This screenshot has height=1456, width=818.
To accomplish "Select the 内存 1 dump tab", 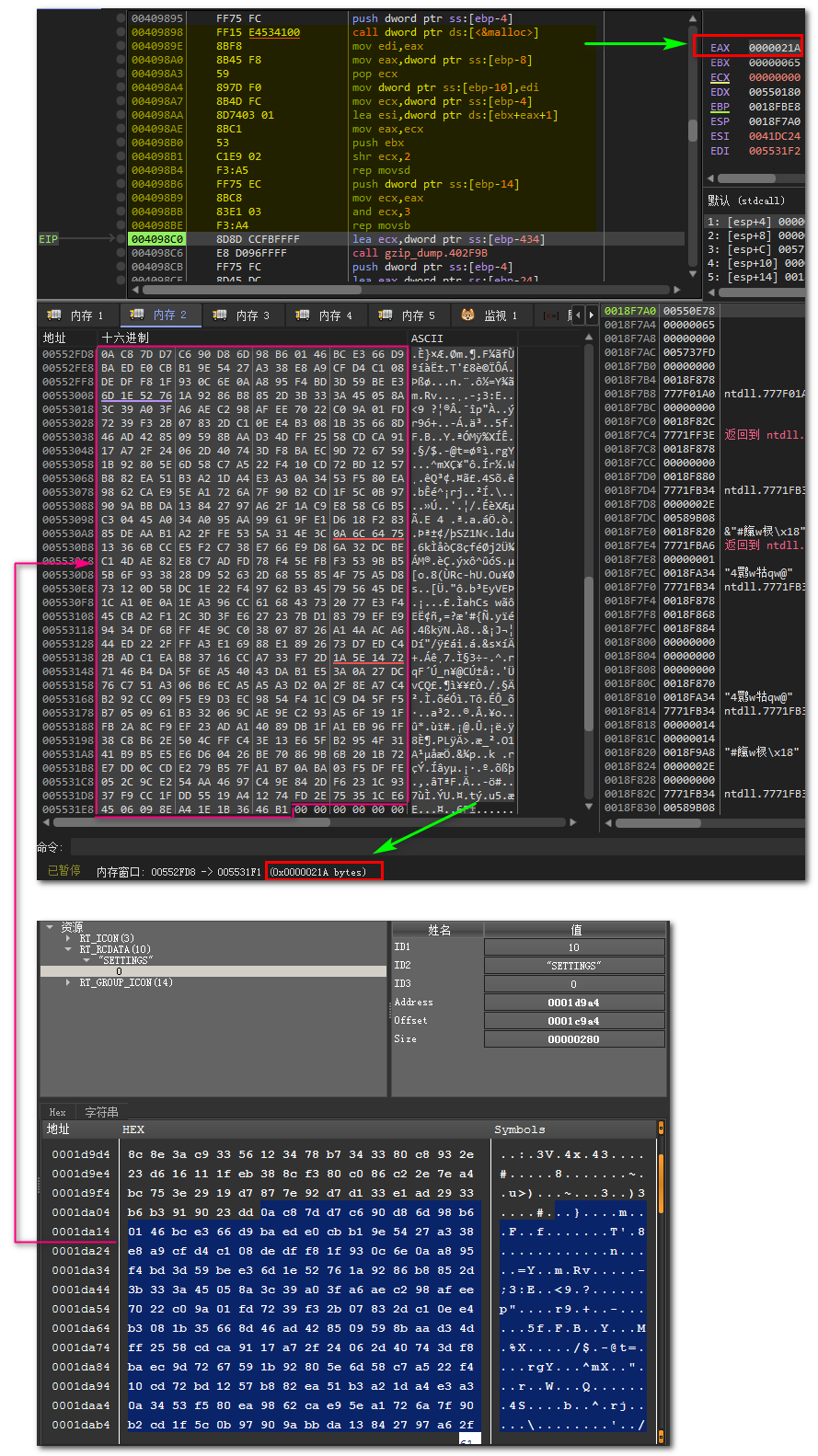I will click(x=77, y=315).
